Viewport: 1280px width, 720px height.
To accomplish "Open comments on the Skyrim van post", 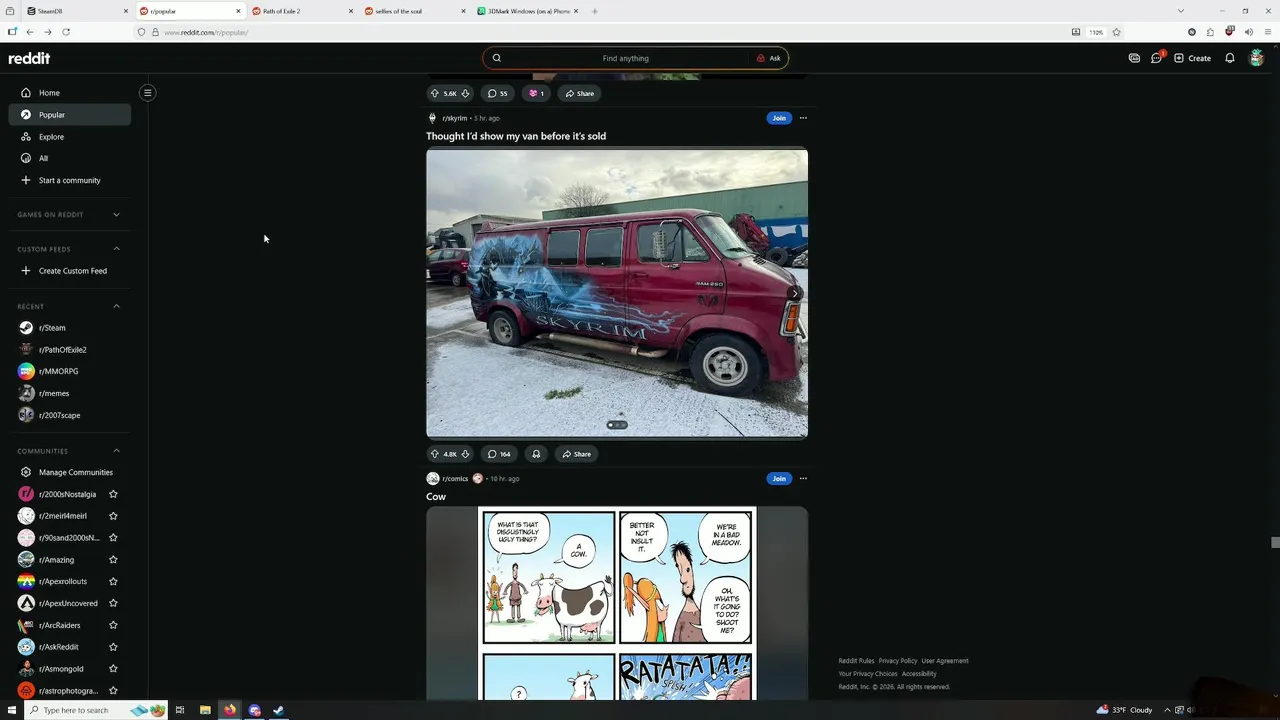I will [498, 454].
